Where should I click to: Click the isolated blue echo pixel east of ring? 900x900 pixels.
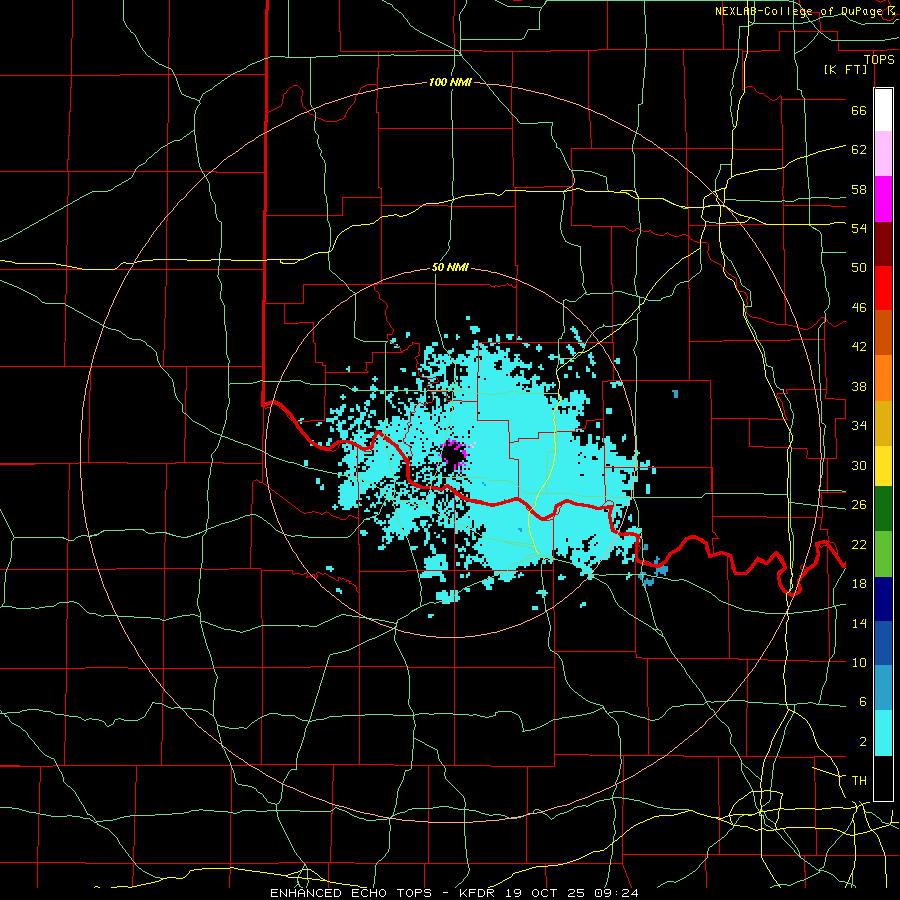[675, 394]
